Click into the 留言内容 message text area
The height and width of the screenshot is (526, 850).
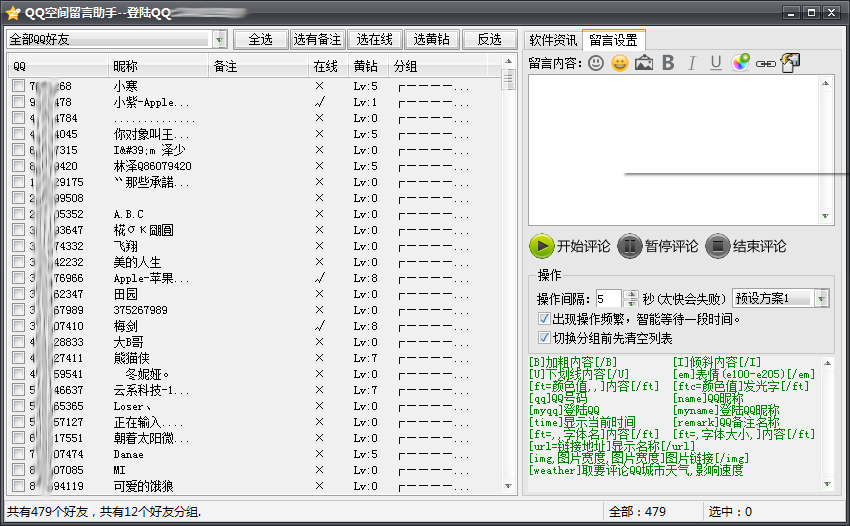674,150
